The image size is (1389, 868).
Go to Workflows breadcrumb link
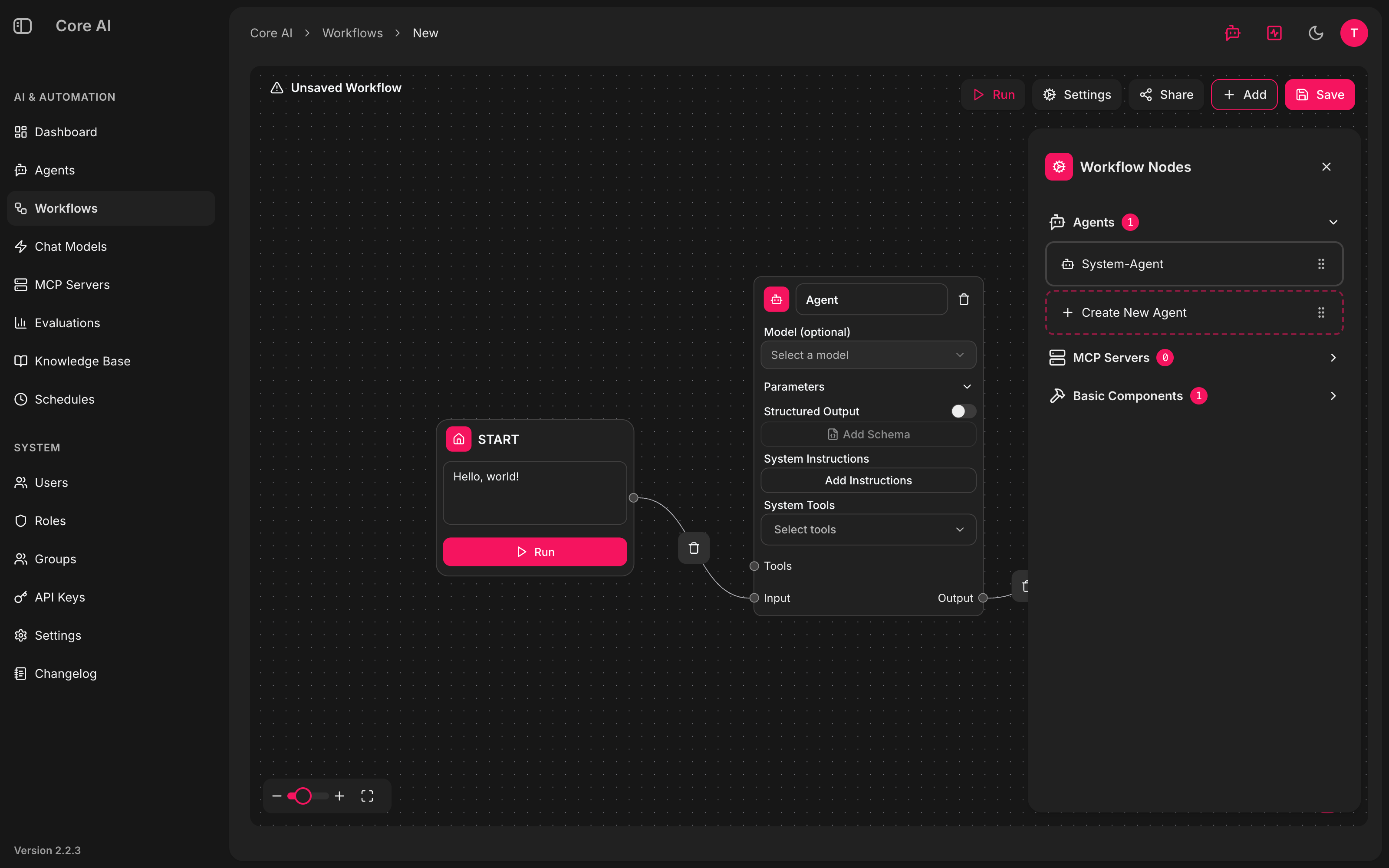coord(352,33)
